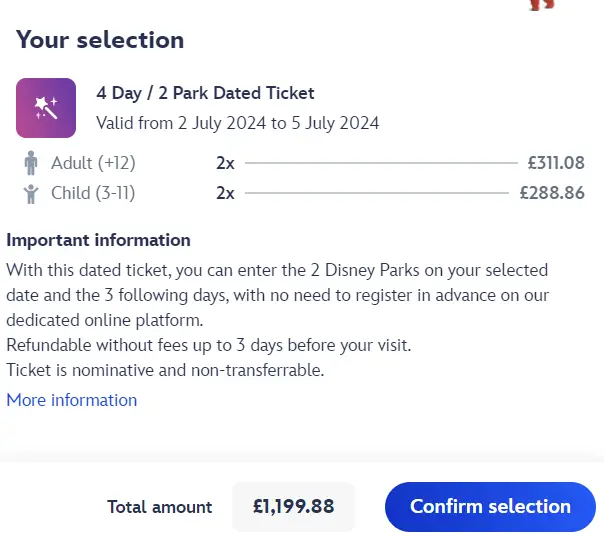The width and height of the screenshot is (604, 537).
Task: Click the purple magic wand ticket icon
Action: (46, 108)
